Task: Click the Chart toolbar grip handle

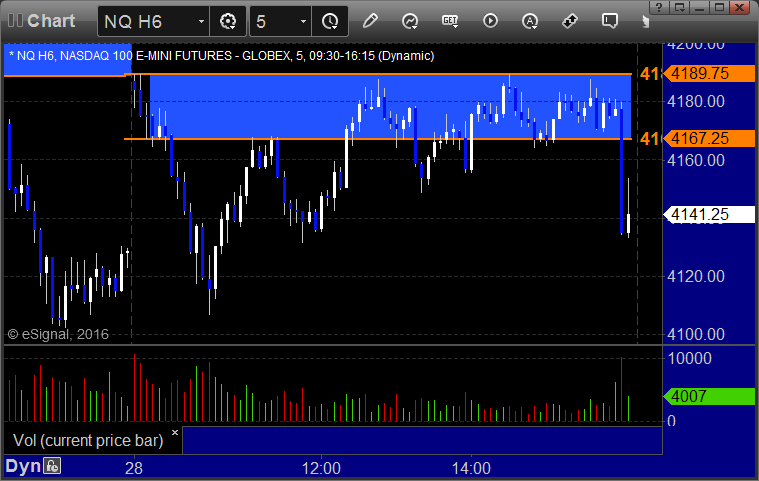Action: pyautogui.click(x=15, y=21)
